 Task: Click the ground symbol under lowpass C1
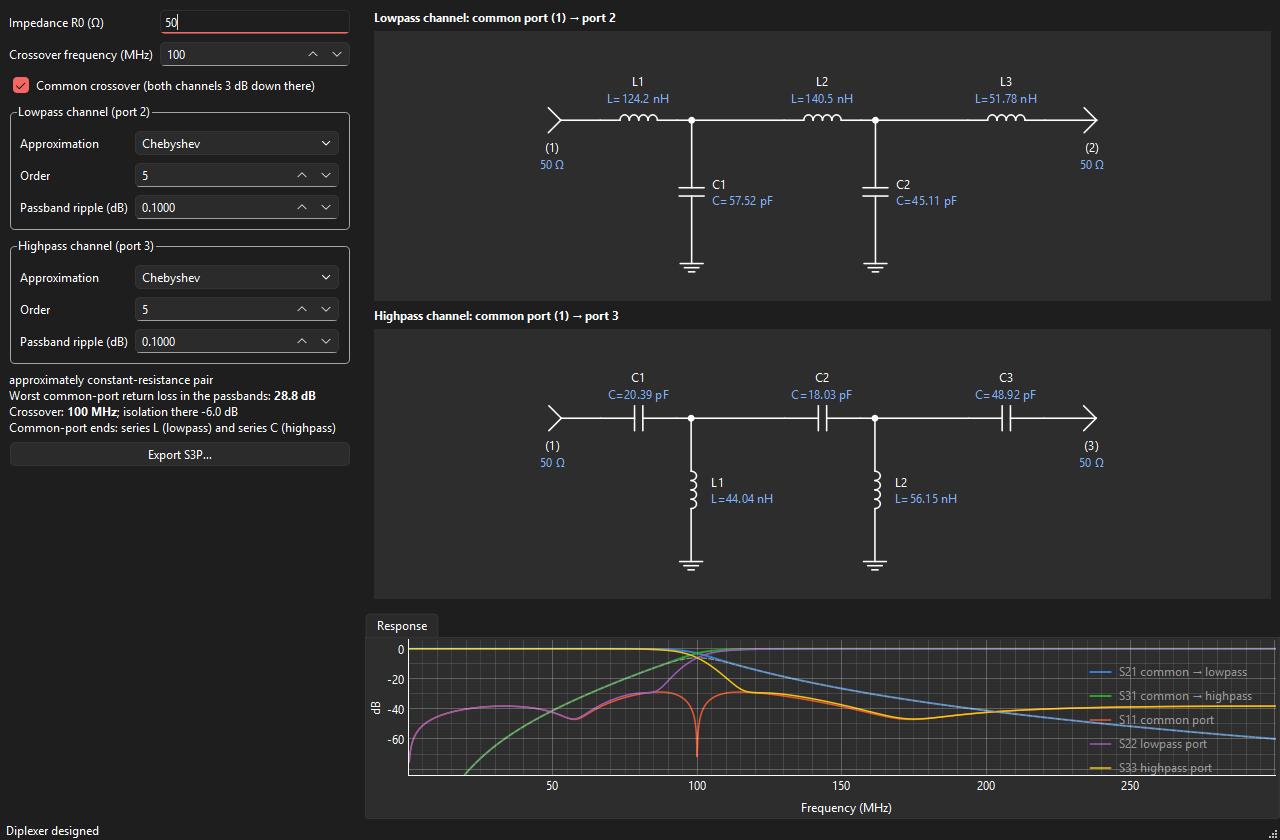point(691,267)
